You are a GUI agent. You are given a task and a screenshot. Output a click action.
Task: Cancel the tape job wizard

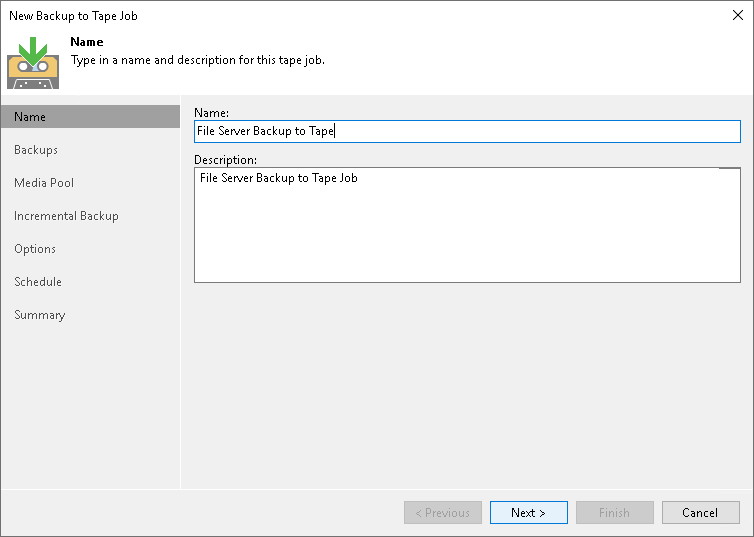tap(700, 513)
